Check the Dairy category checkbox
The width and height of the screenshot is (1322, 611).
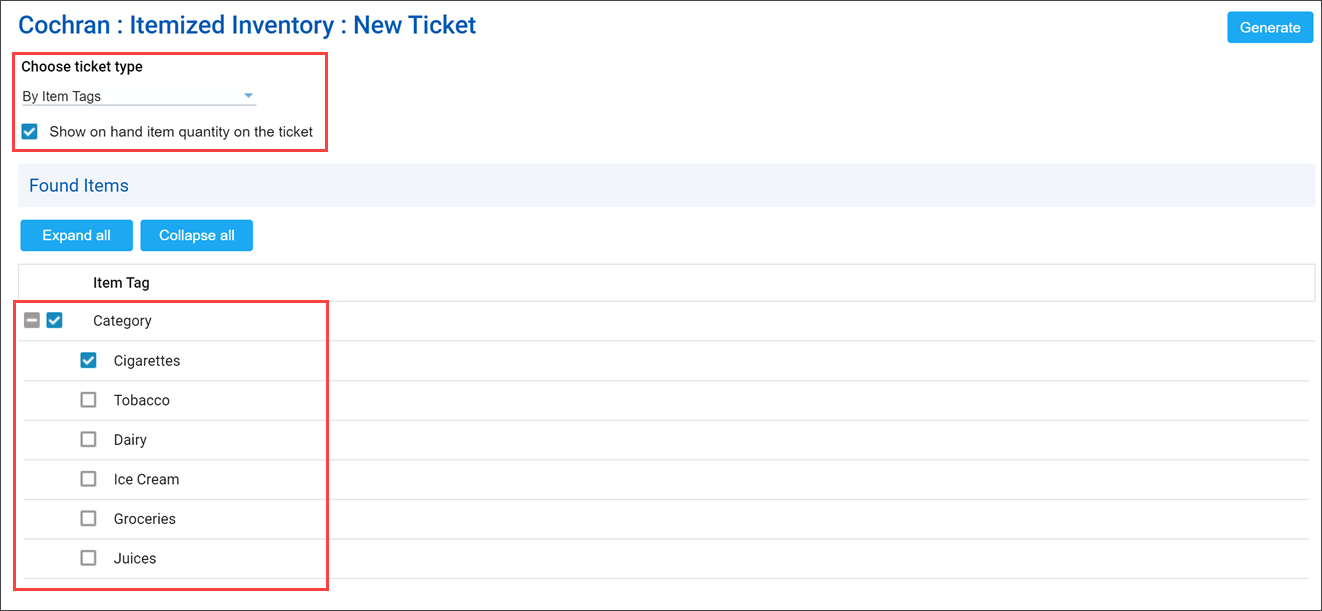click(88, 439)
